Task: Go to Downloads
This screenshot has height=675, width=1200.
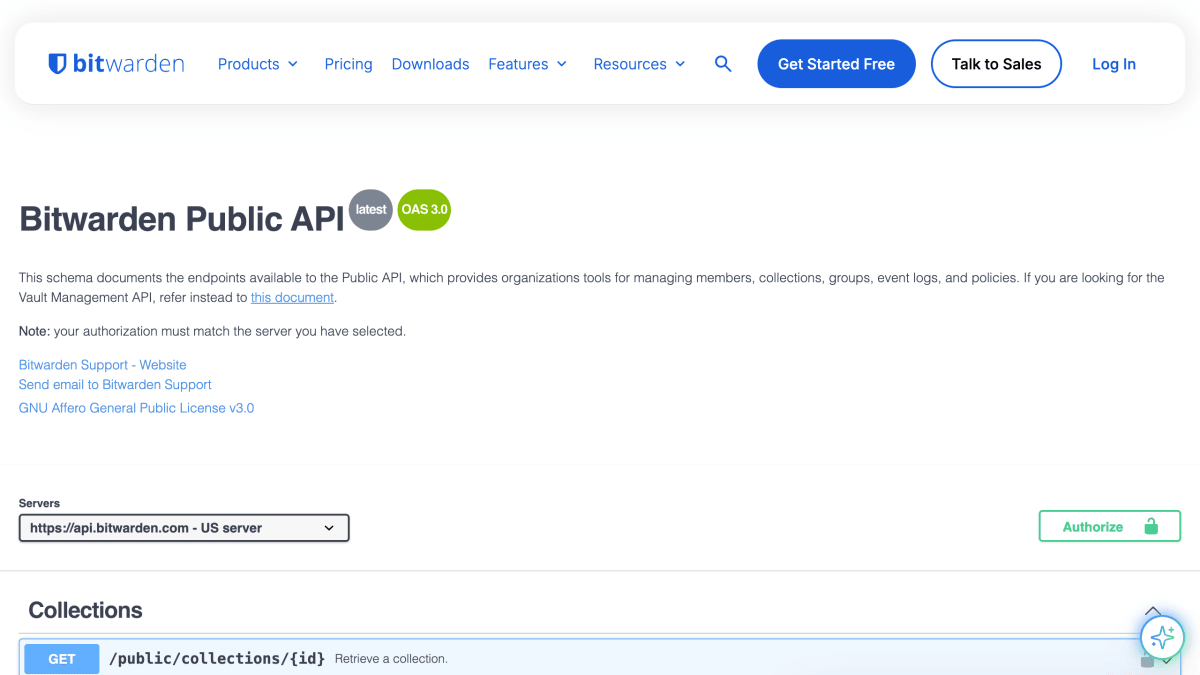Action: (430, 64)
